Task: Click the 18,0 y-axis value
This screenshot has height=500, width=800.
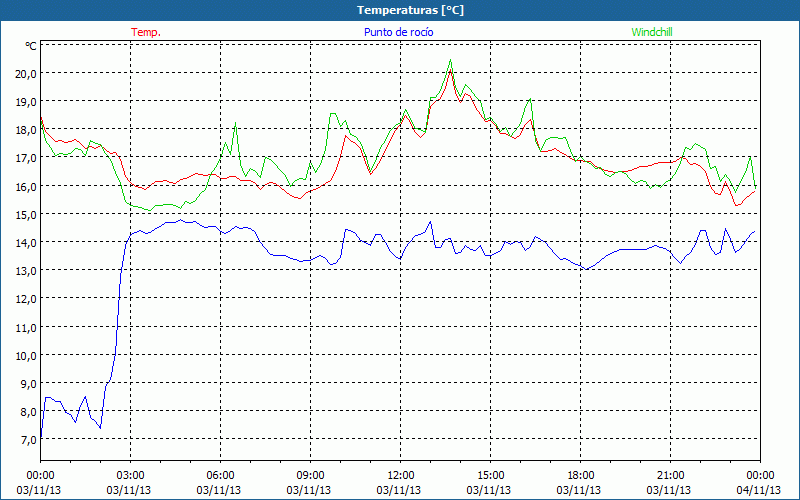Action: point(26,130)
